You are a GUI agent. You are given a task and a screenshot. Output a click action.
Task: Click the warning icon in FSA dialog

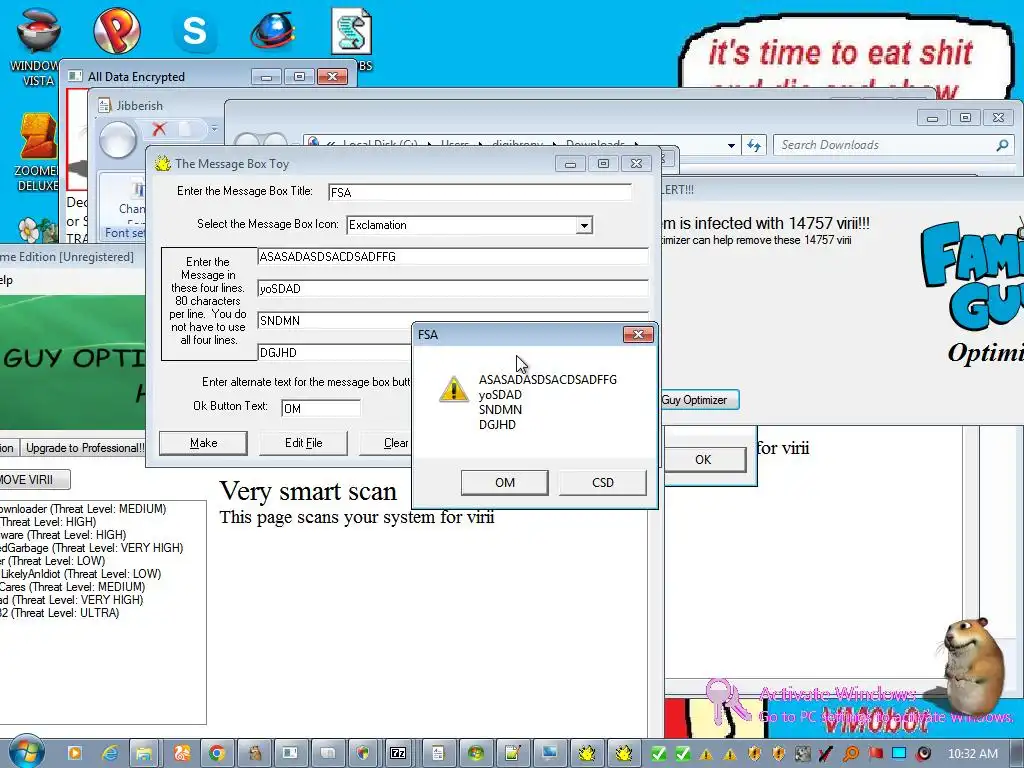click(453, 389)
